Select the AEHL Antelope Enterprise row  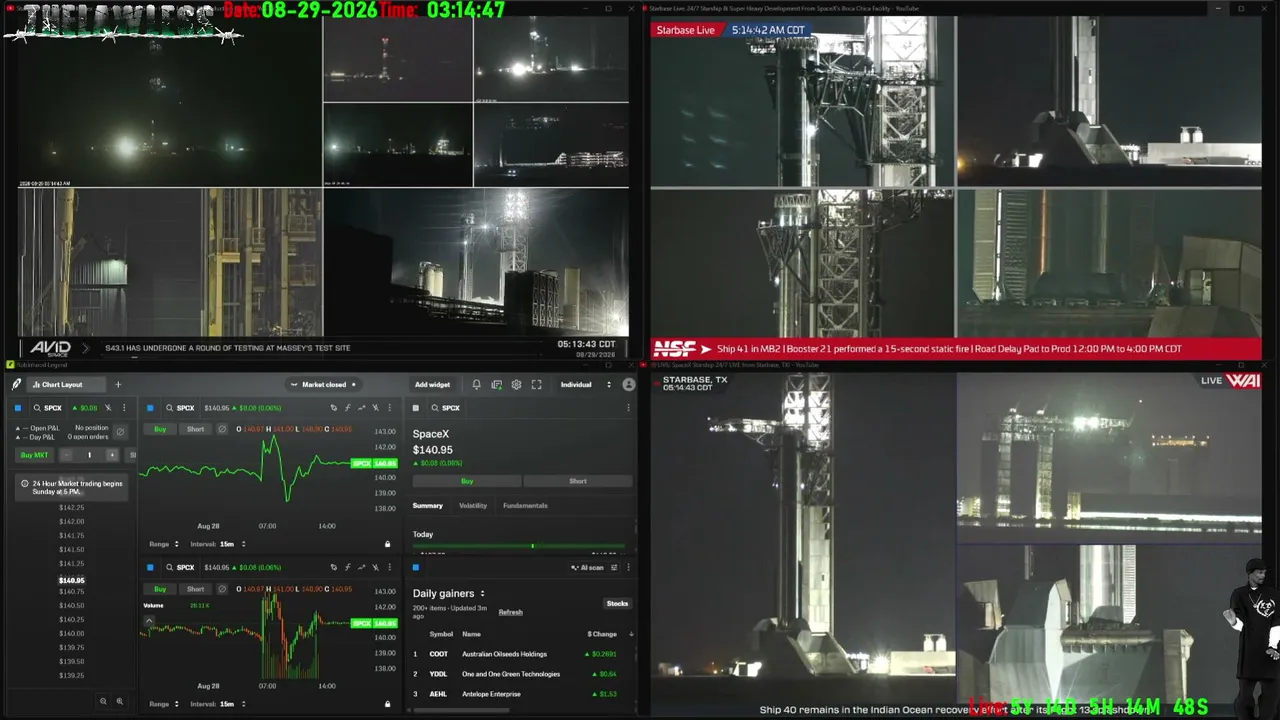pos(521,694)
